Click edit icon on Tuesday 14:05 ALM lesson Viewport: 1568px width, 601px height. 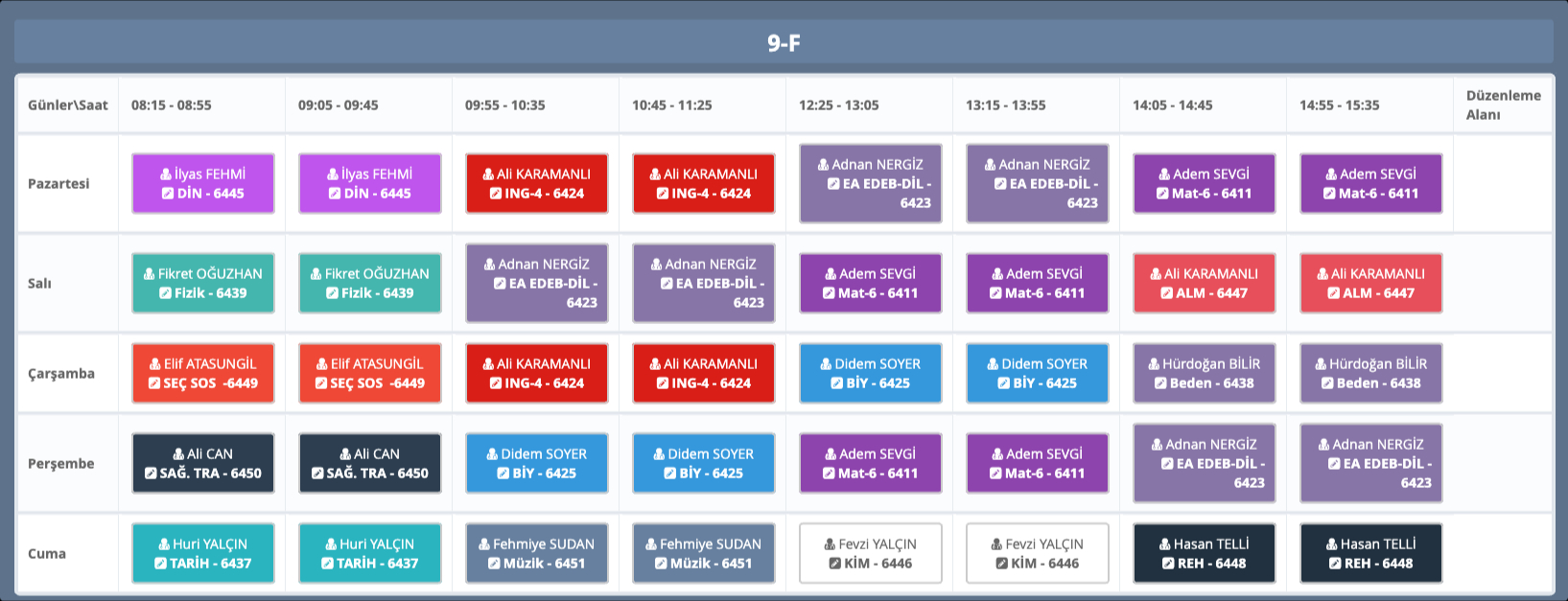pyautogui.click(x=1166, y=293)
